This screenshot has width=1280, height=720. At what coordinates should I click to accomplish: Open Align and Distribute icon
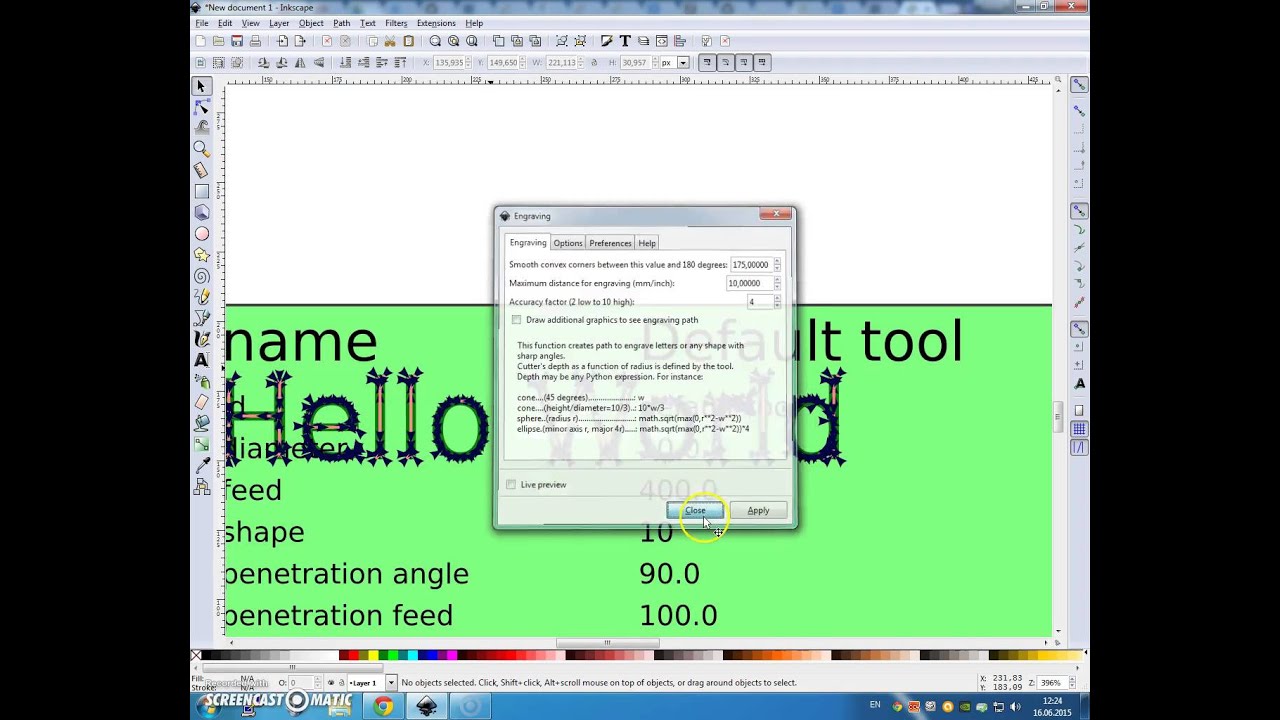(x=680, y=41)
